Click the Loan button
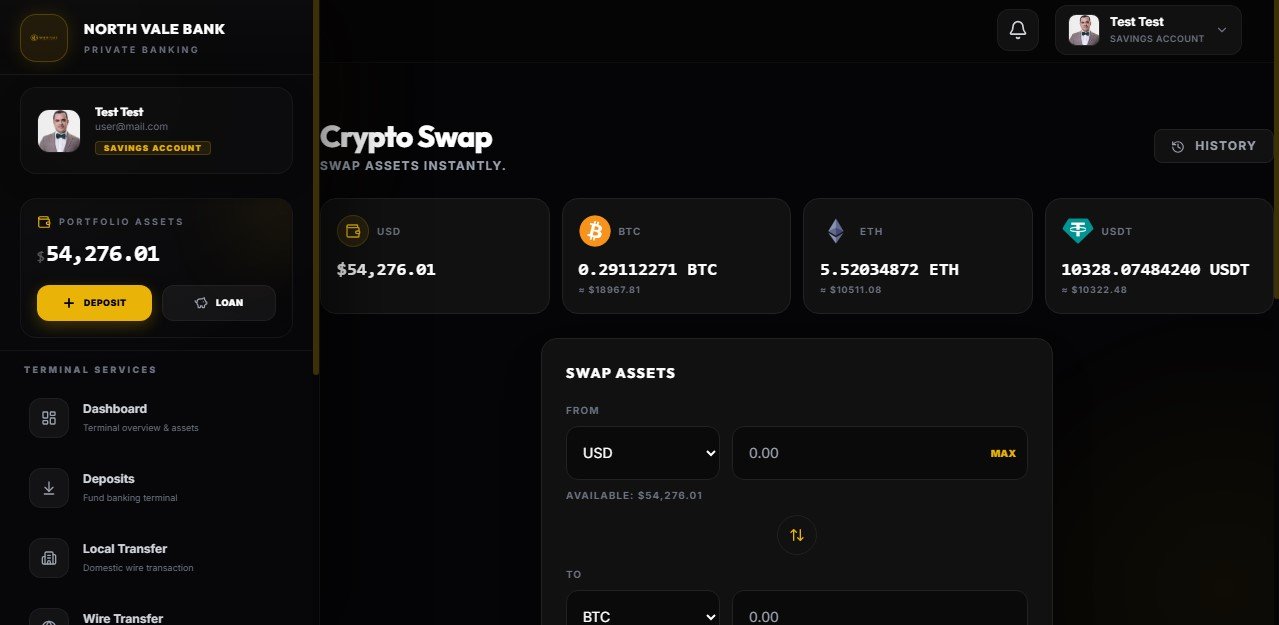The width and height of the screenshot is (1279, 625). 219,303
